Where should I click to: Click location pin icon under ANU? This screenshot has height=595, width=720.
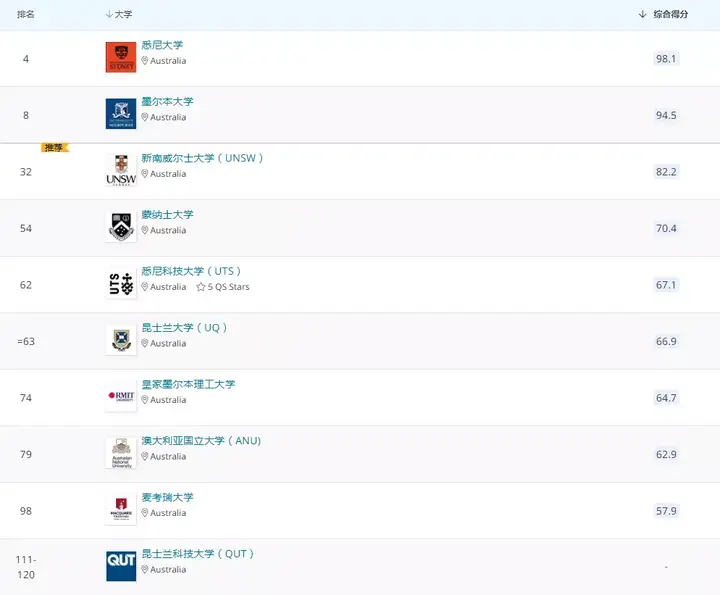coord(145,456)
